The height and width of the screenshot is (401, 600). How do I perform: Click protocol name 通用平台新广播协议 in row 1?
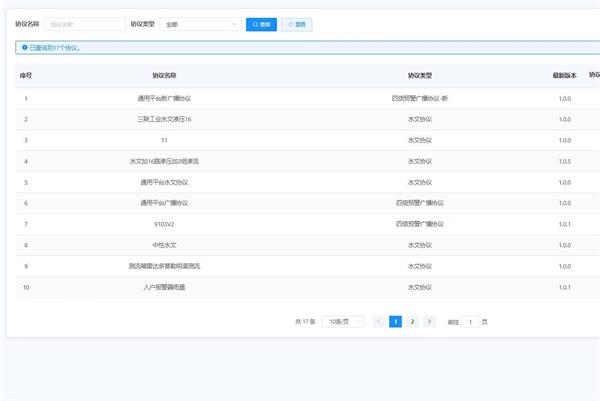[x=164, y=98]
